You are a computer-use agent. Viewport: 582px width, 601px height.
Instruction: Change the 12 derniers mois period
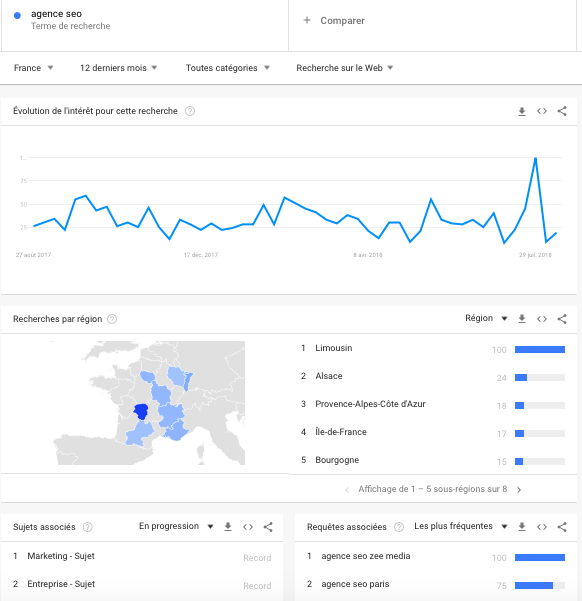click(x=118, y=68)
